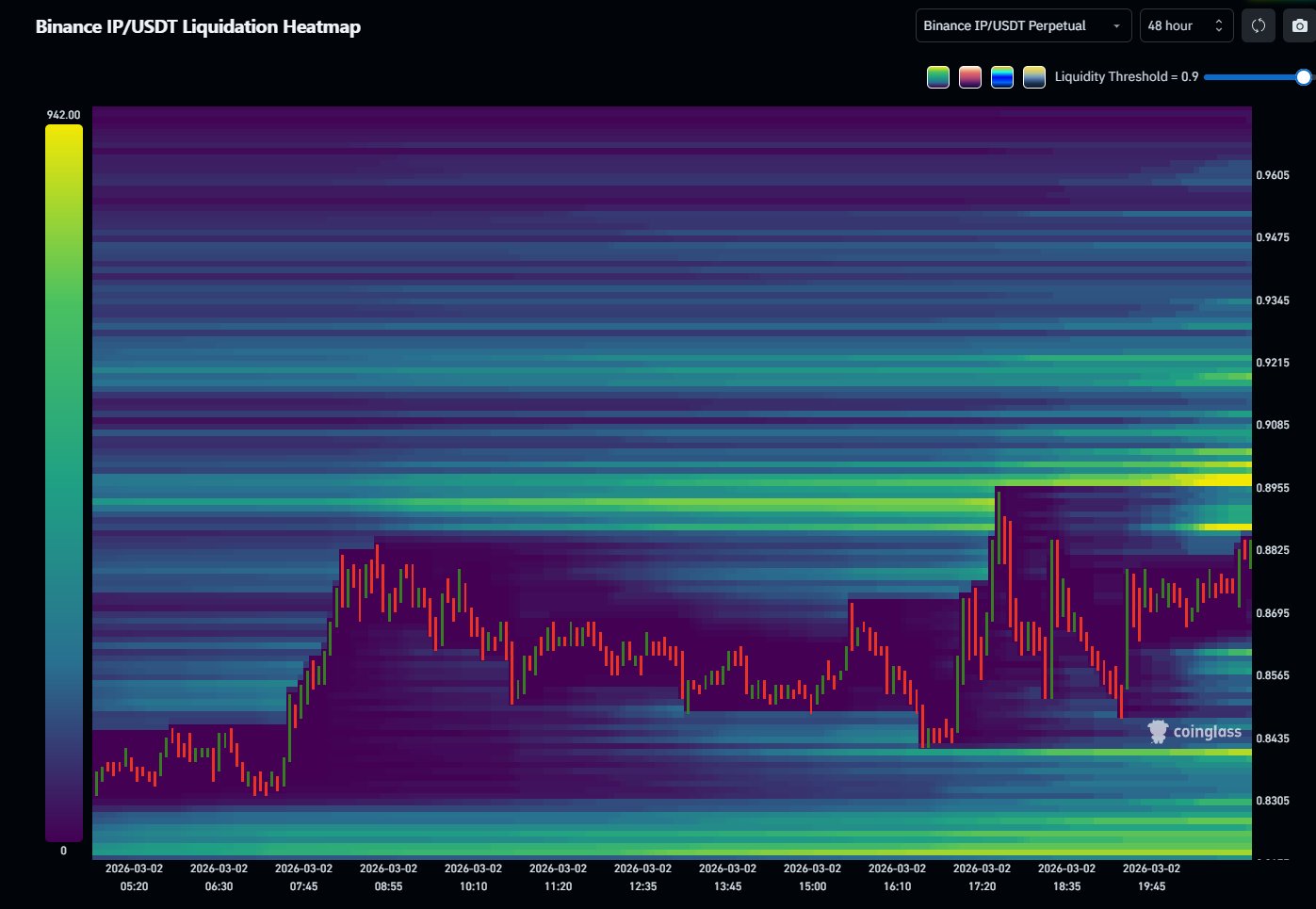The width and height of the screenshot is (1316, 909).
Task: Select the 0.8955 price axis label
Action: pos(1273,488)
